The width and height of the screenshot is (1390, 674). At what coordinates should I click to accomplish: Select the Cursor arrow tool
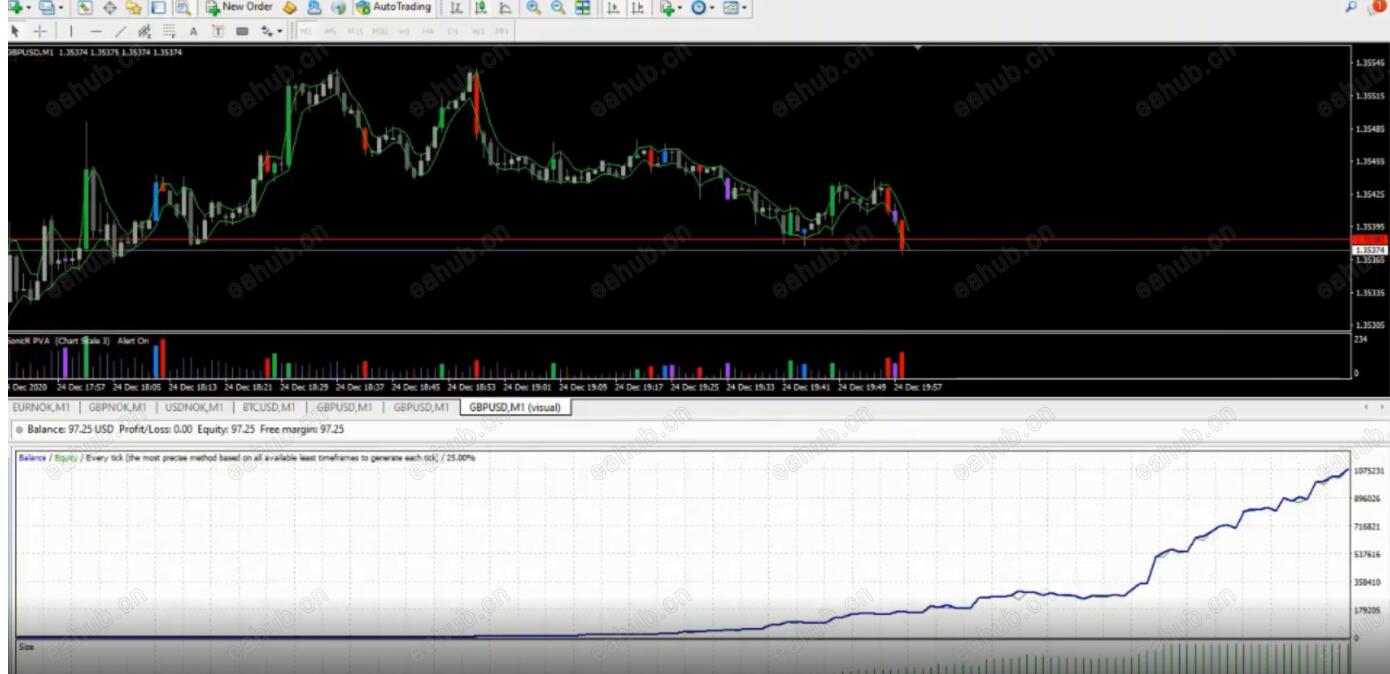15,31
